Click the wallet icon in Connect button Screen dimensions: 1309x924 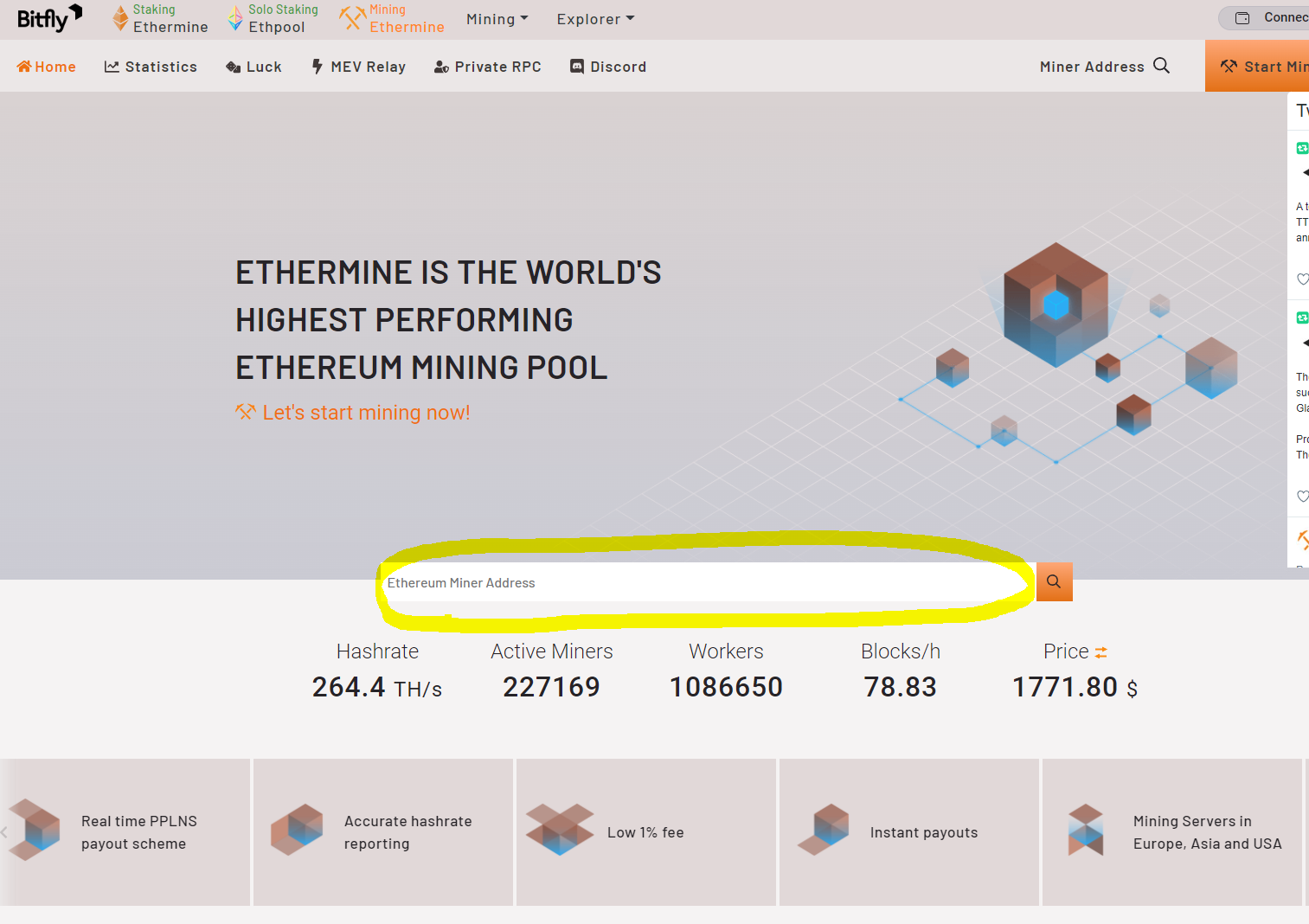point(1242,17)
